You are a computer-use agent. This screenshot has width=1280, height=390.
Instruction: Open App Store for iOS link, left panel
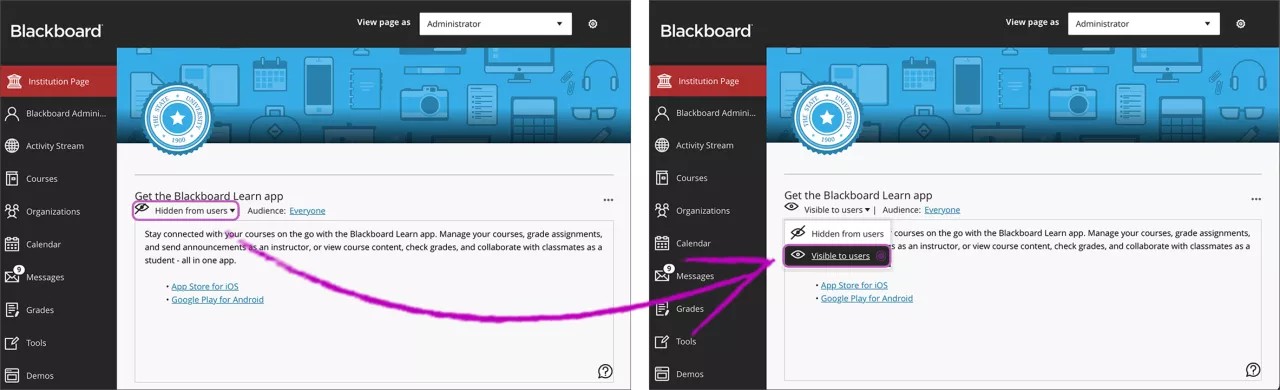click(205, 286)
